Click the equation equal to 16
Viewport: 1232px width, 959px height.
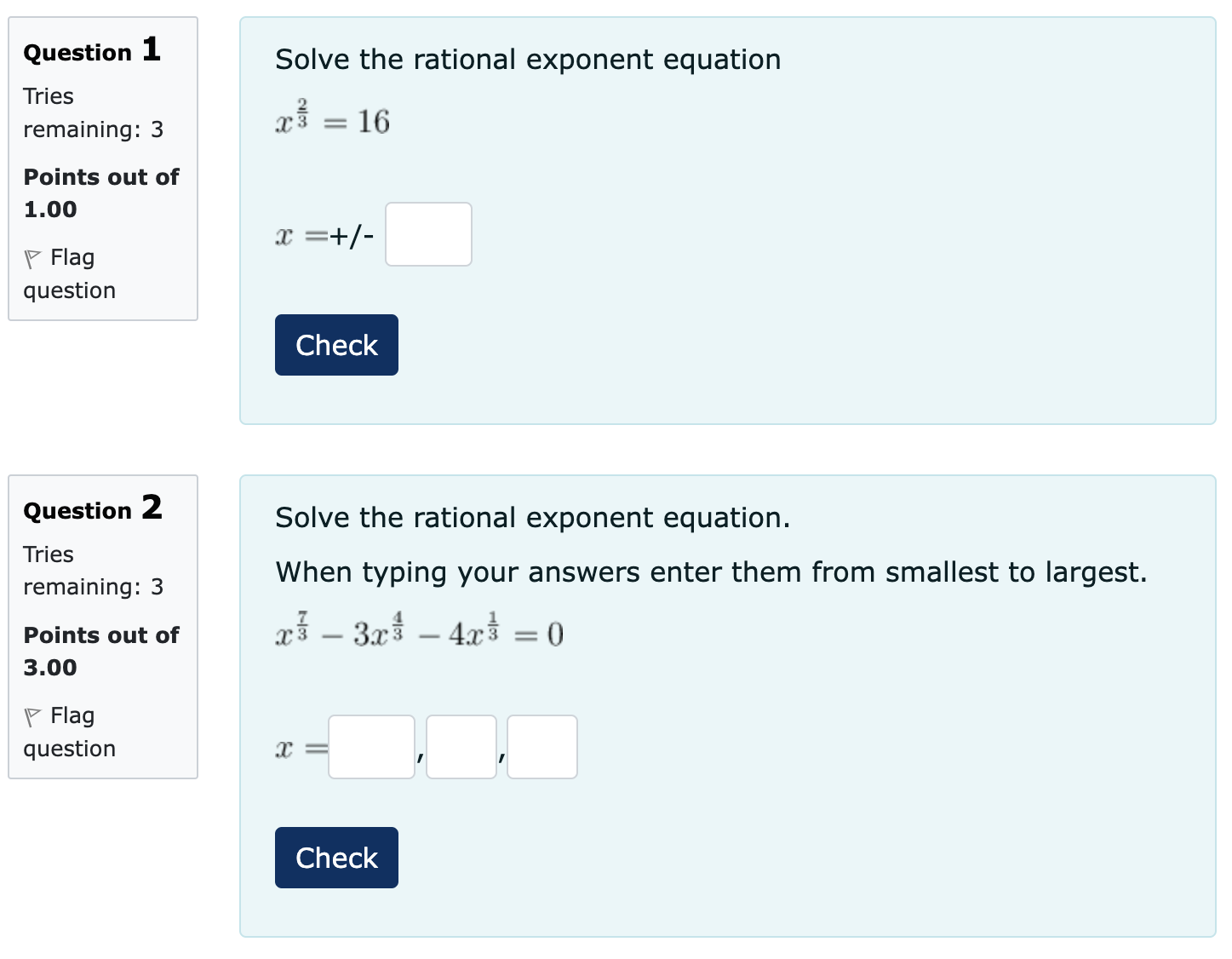point(332,120)
